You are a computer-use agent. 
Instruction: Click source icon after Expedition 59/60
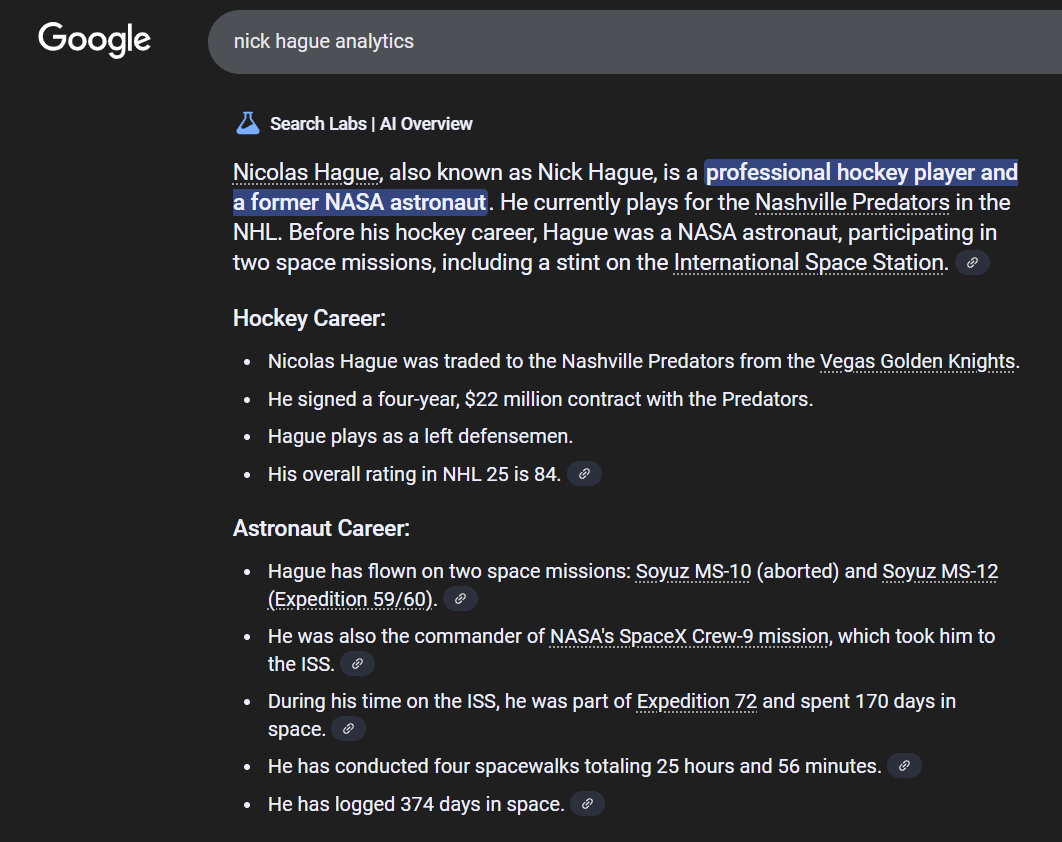coord(460,599)
